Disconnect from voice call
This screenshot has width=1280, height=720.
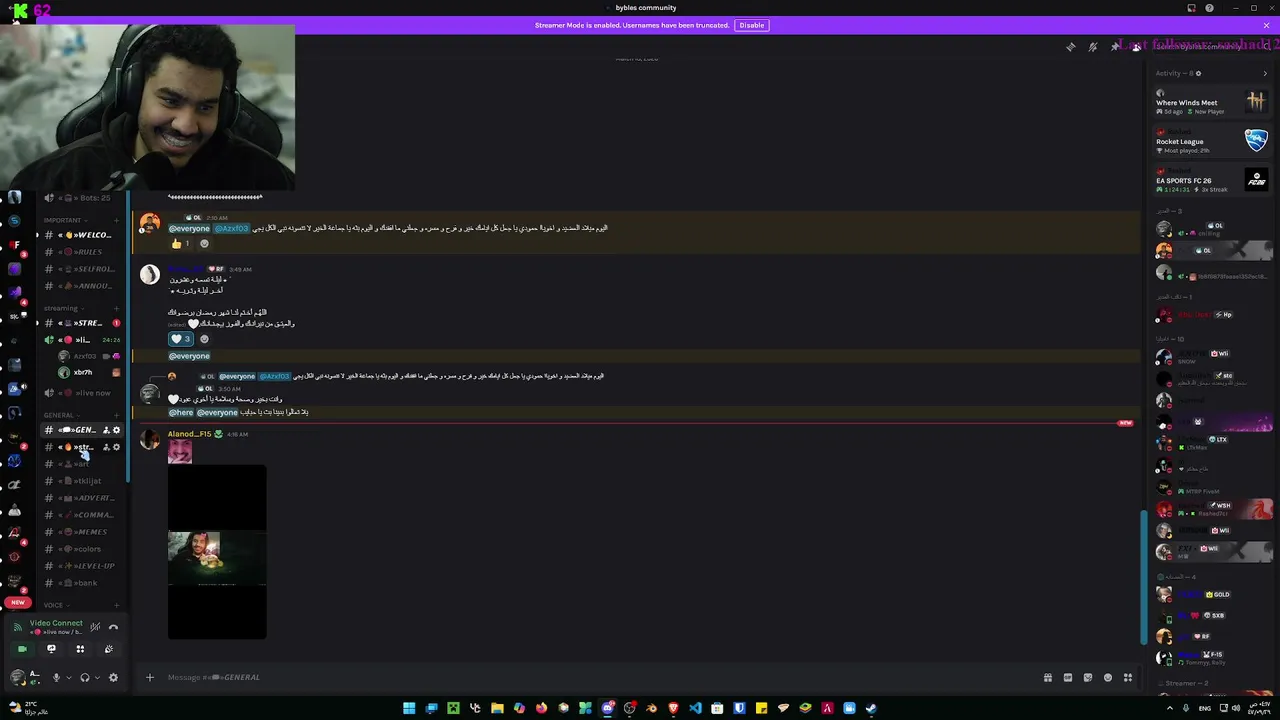click(113, 627)
